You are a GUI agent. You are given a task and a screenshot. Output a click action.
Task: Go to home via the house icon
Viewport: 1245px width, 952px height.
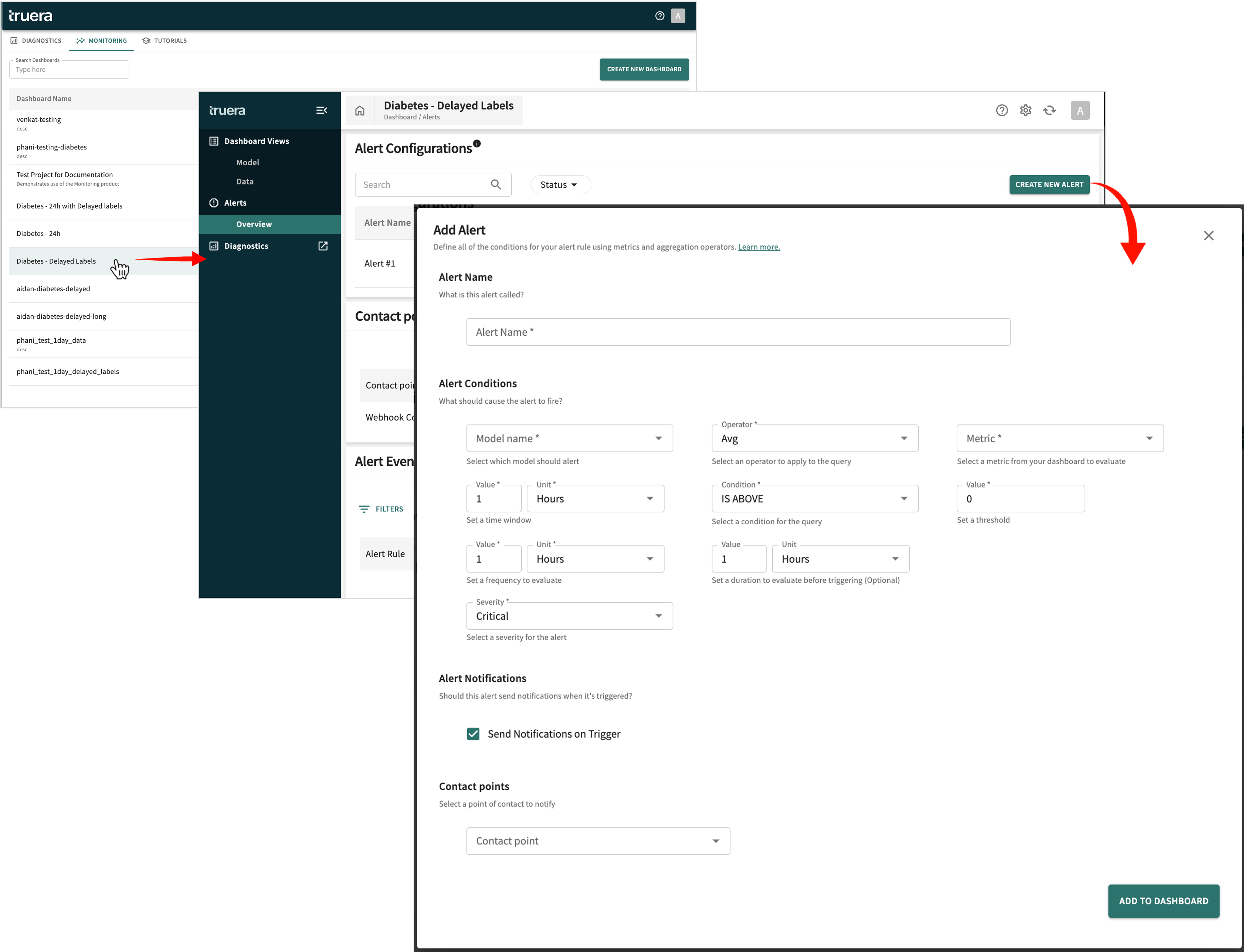[360, 111]
